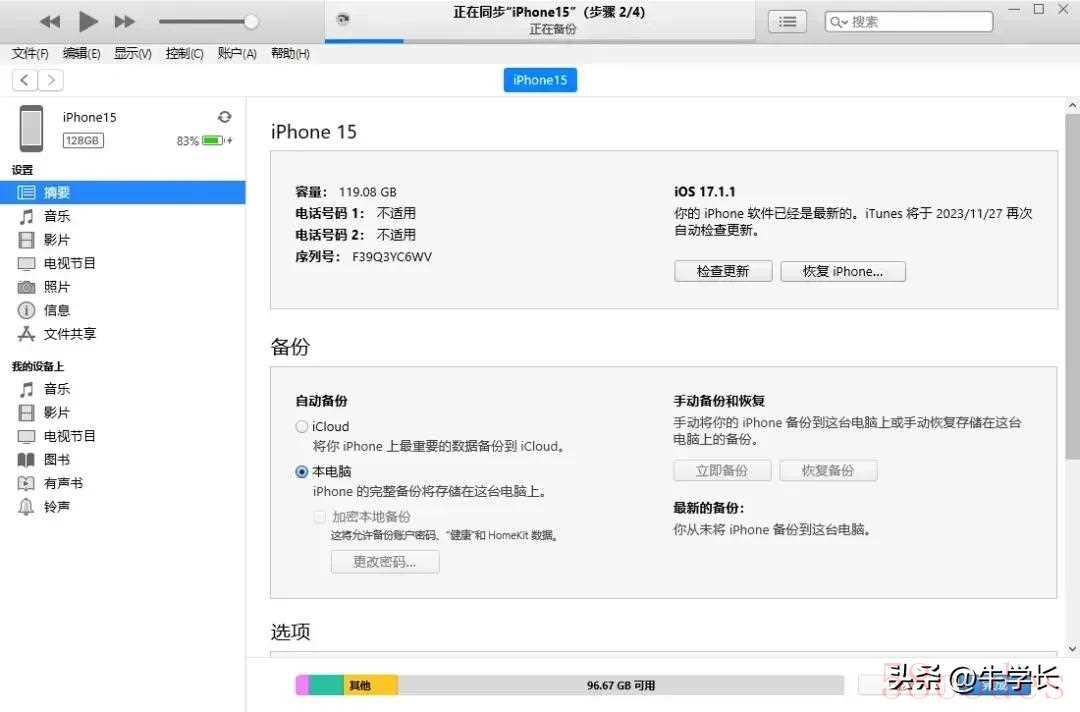Click the 检查更新 button

pos(723,271)
